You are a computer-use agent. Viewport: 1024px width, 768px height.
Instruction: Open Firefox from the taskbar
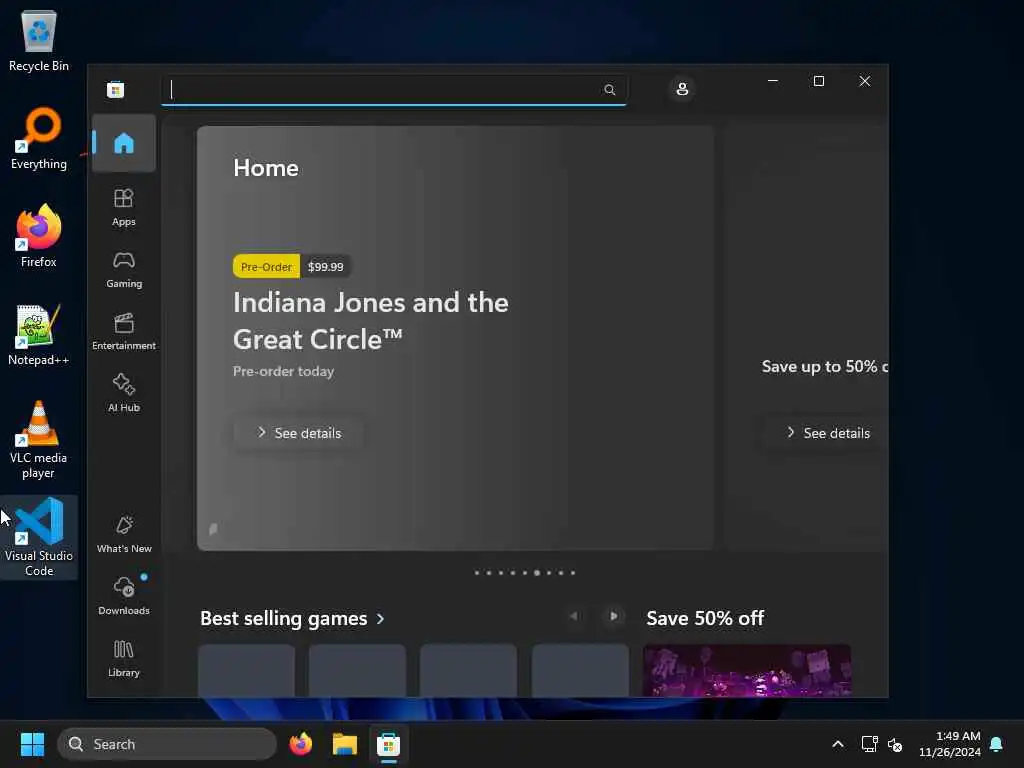tap(300, 744)
